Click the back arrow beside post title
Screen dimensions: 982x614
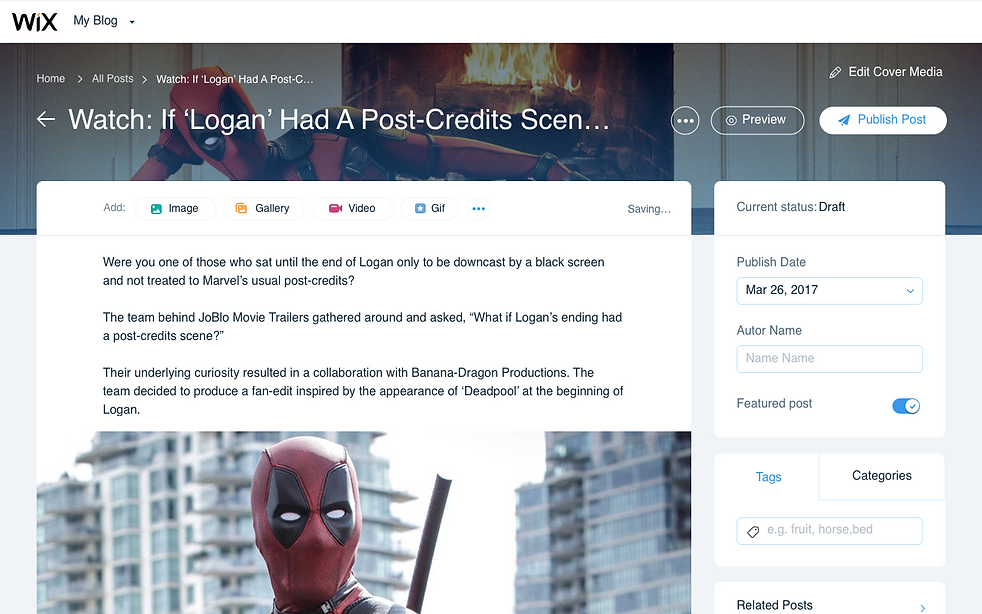[46, 119]
